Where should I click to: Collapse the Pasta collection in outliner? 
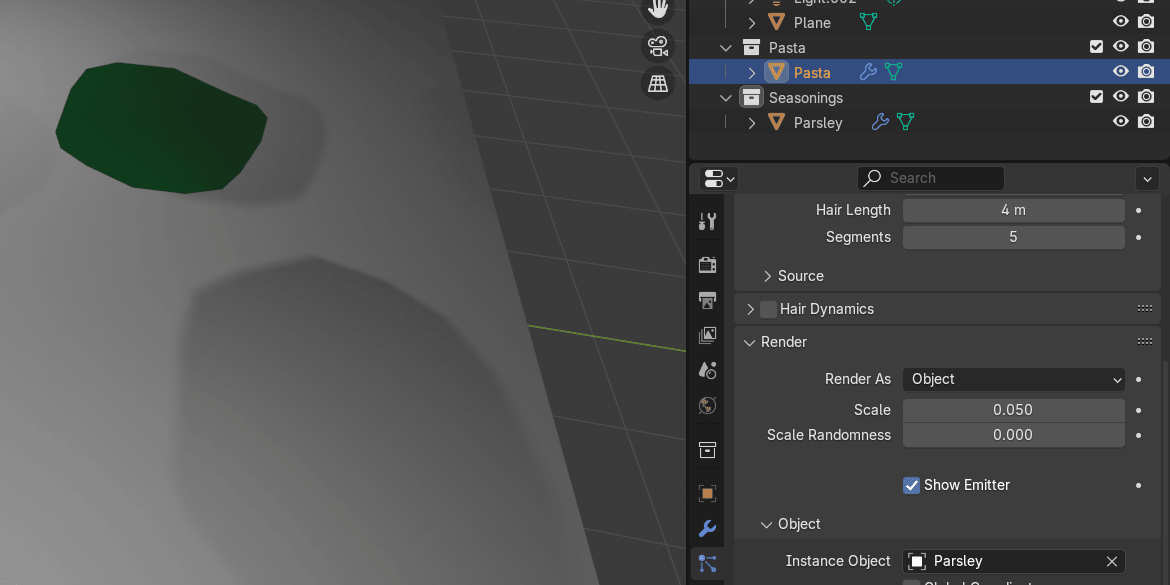click(727, 47)
